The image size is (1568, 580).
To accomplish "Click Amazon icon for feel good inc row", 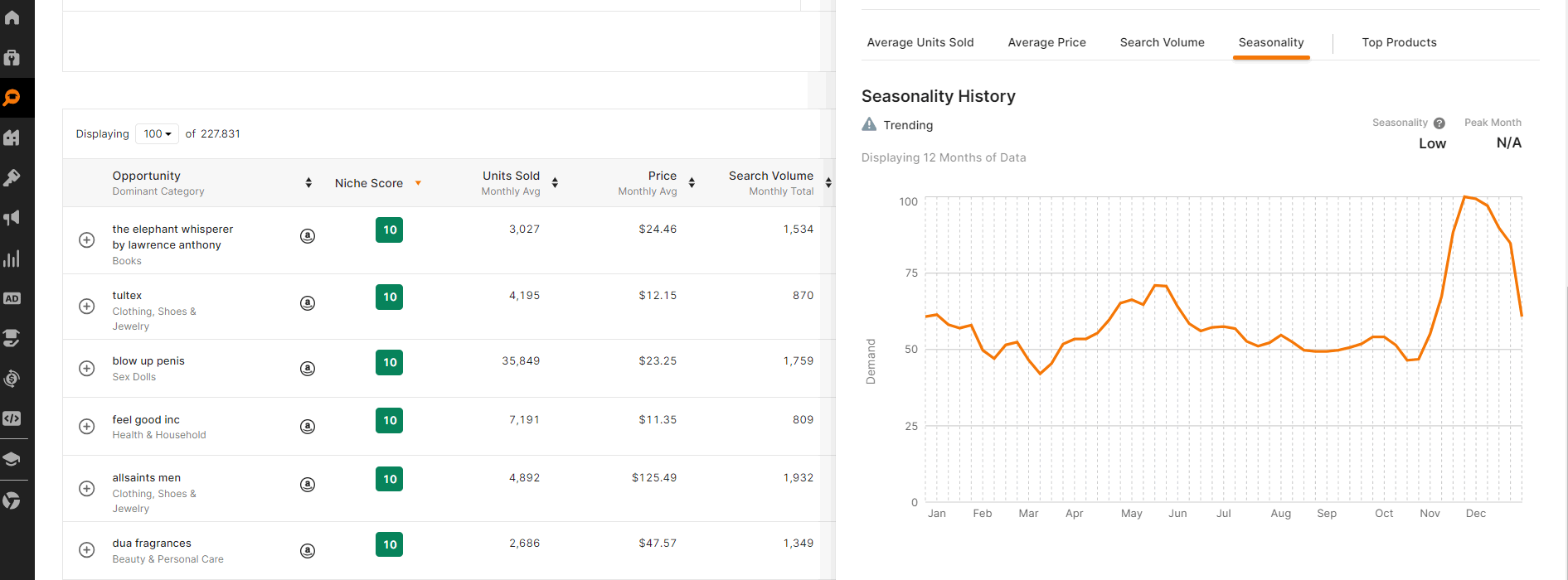I will tap(308, 427).
